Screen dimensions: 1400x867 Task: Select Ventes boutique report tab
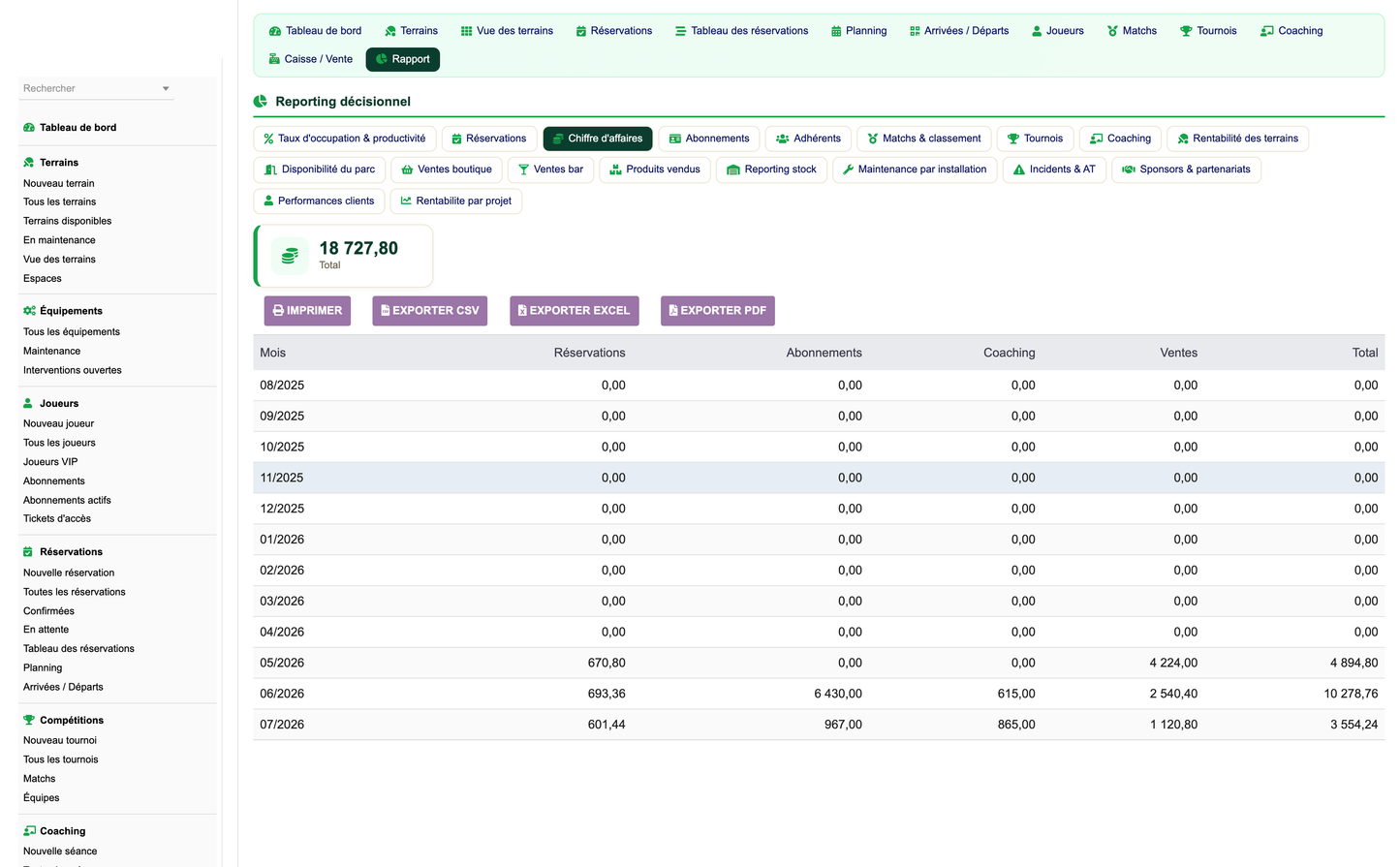pos(447,170)
